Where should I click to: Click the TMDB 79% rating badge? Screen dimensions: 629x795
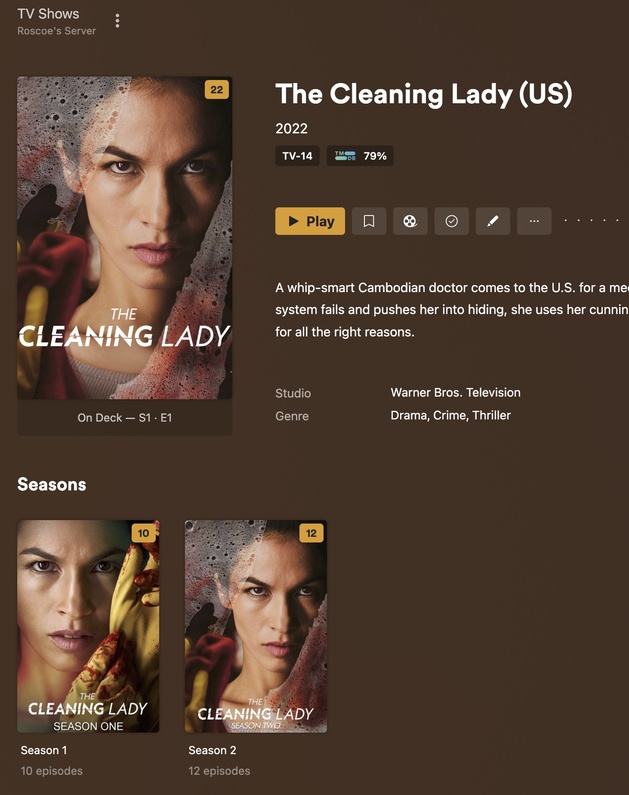(360, 156)
